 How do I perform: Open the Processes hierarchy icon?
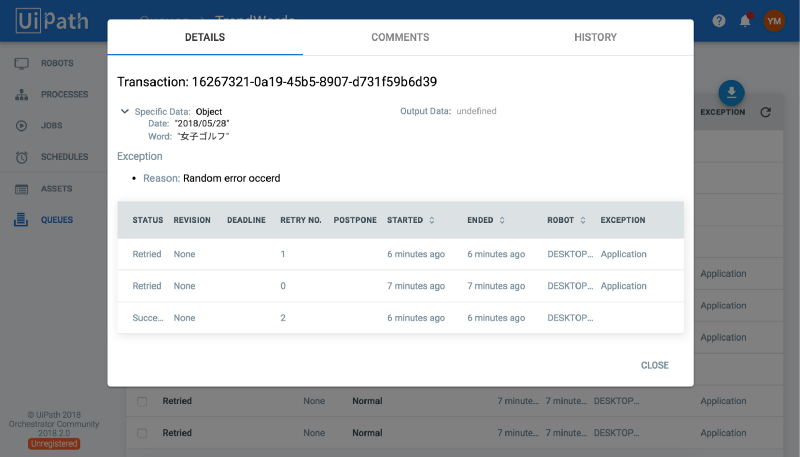tap(21, 94)
